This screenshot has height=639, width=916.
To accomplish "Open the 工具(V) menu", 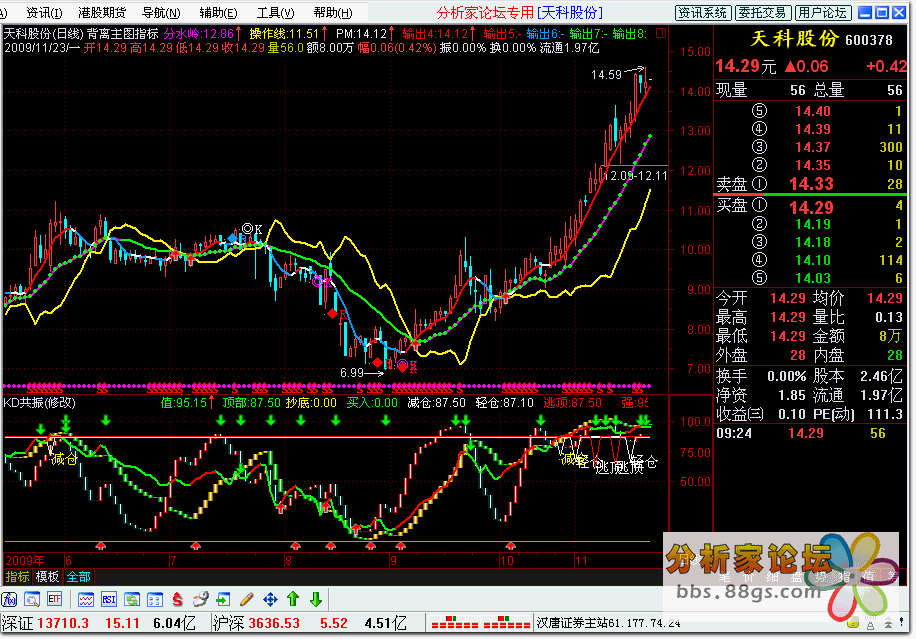I will click(275, 13).
